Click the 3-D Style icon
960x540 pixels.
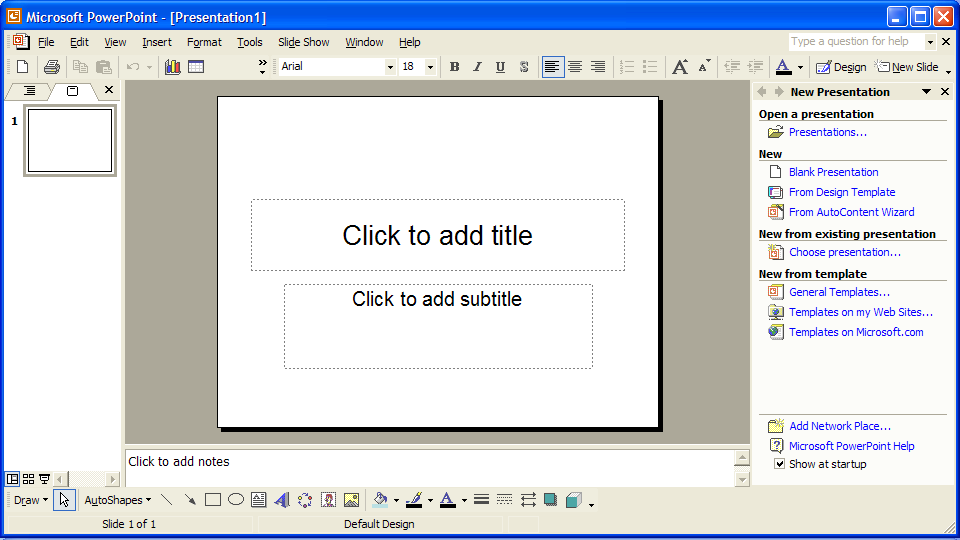(573, 500)
